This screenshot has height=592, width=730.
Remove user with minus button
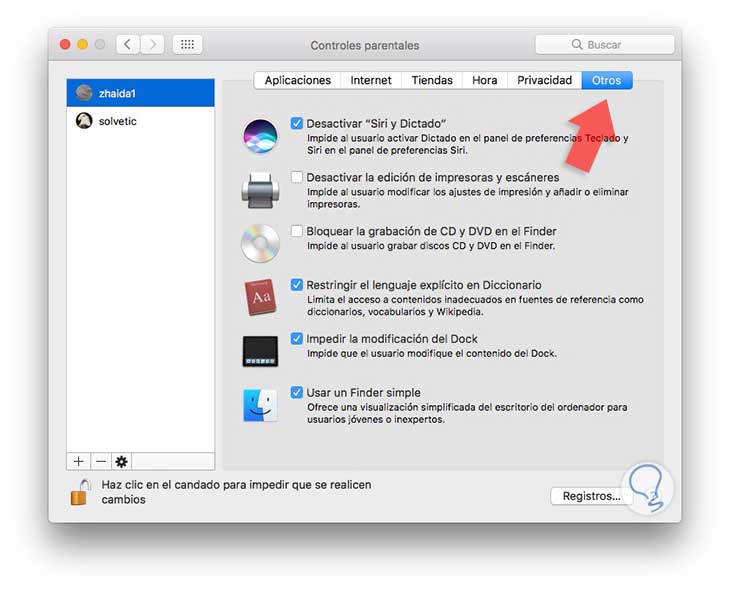(x=101, y=461)
